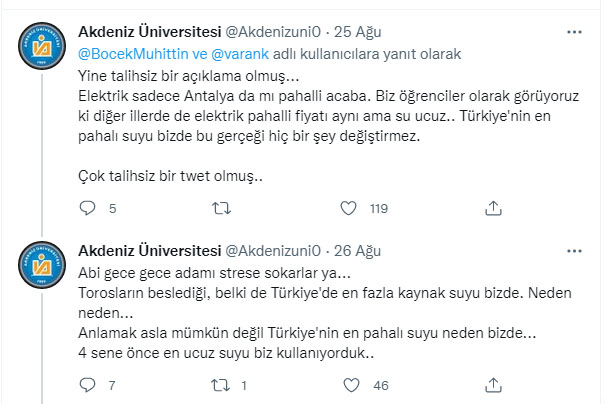Like the second tweet with 46 likes
Screen dimensions: 606x404
pos(349,384)
